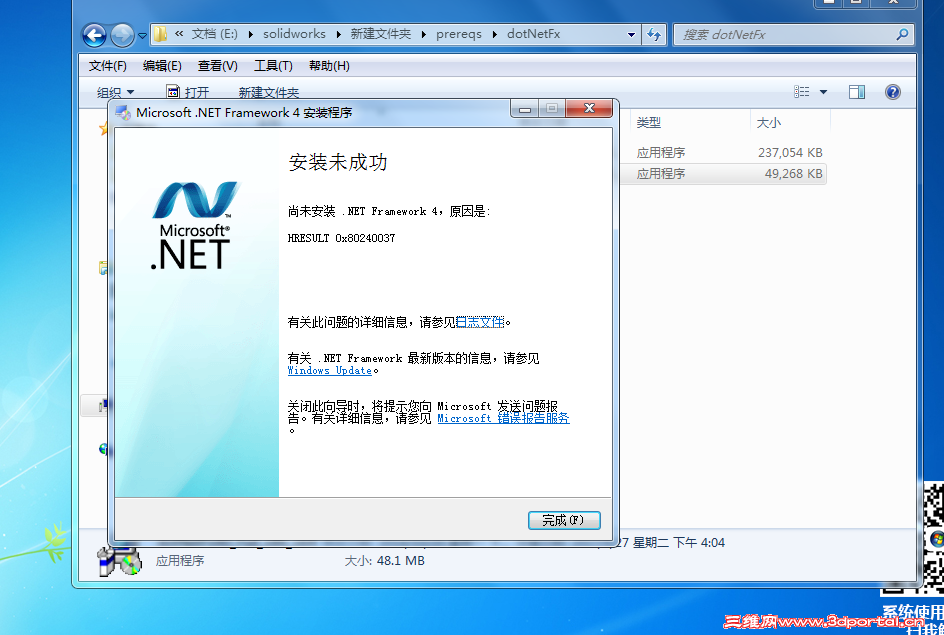
Task: Expand the arrow after prereqs breadcrumb
Action: [494, 34]
